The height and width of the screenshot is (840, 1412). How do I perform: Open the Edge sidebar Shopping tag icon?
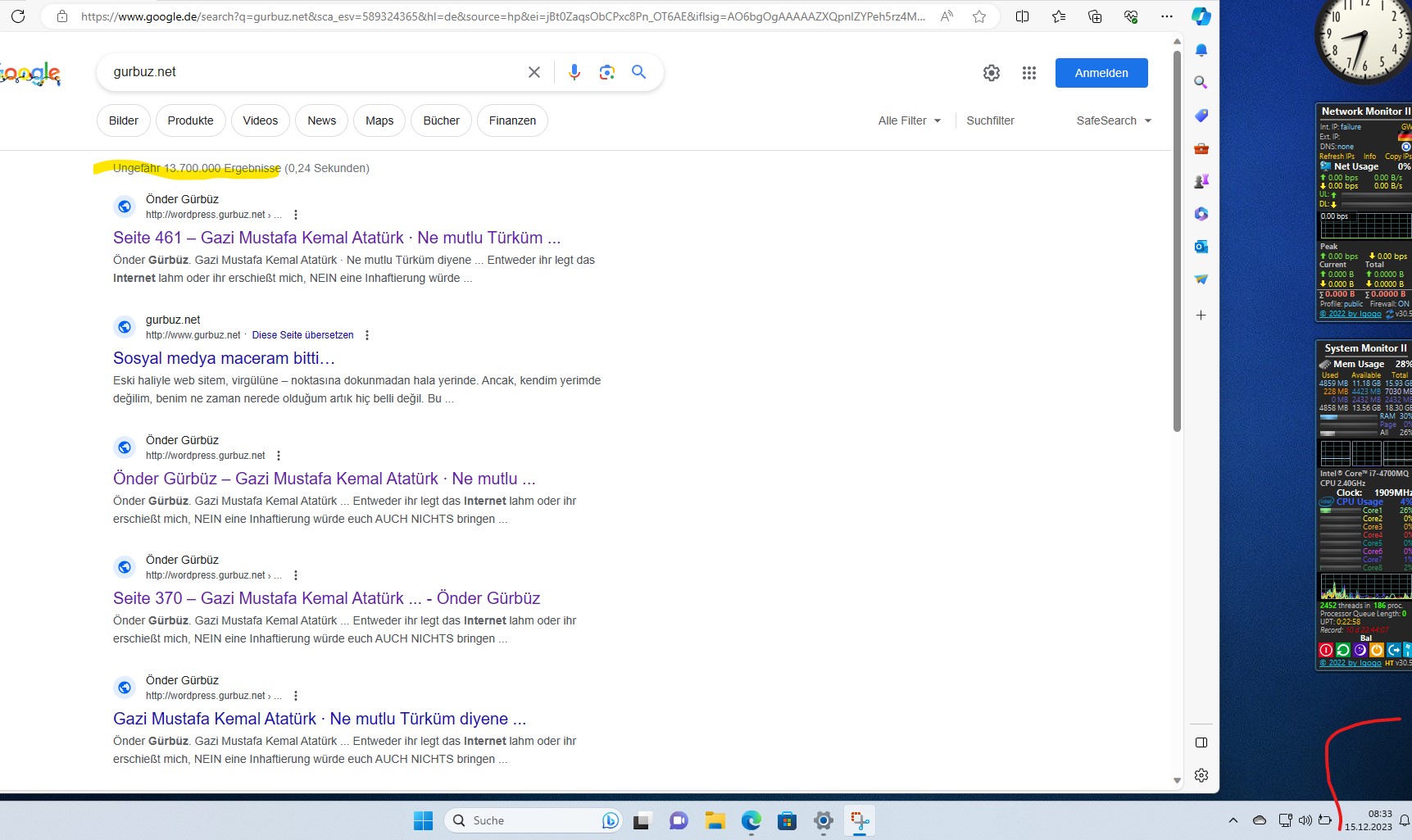point(1201,116)
